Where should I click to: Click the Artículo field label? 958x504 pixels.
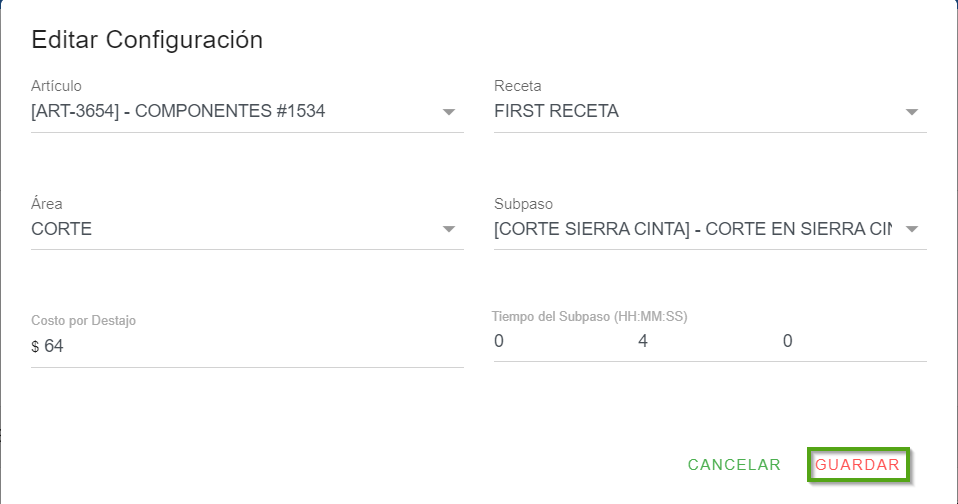tap(56, 86)
